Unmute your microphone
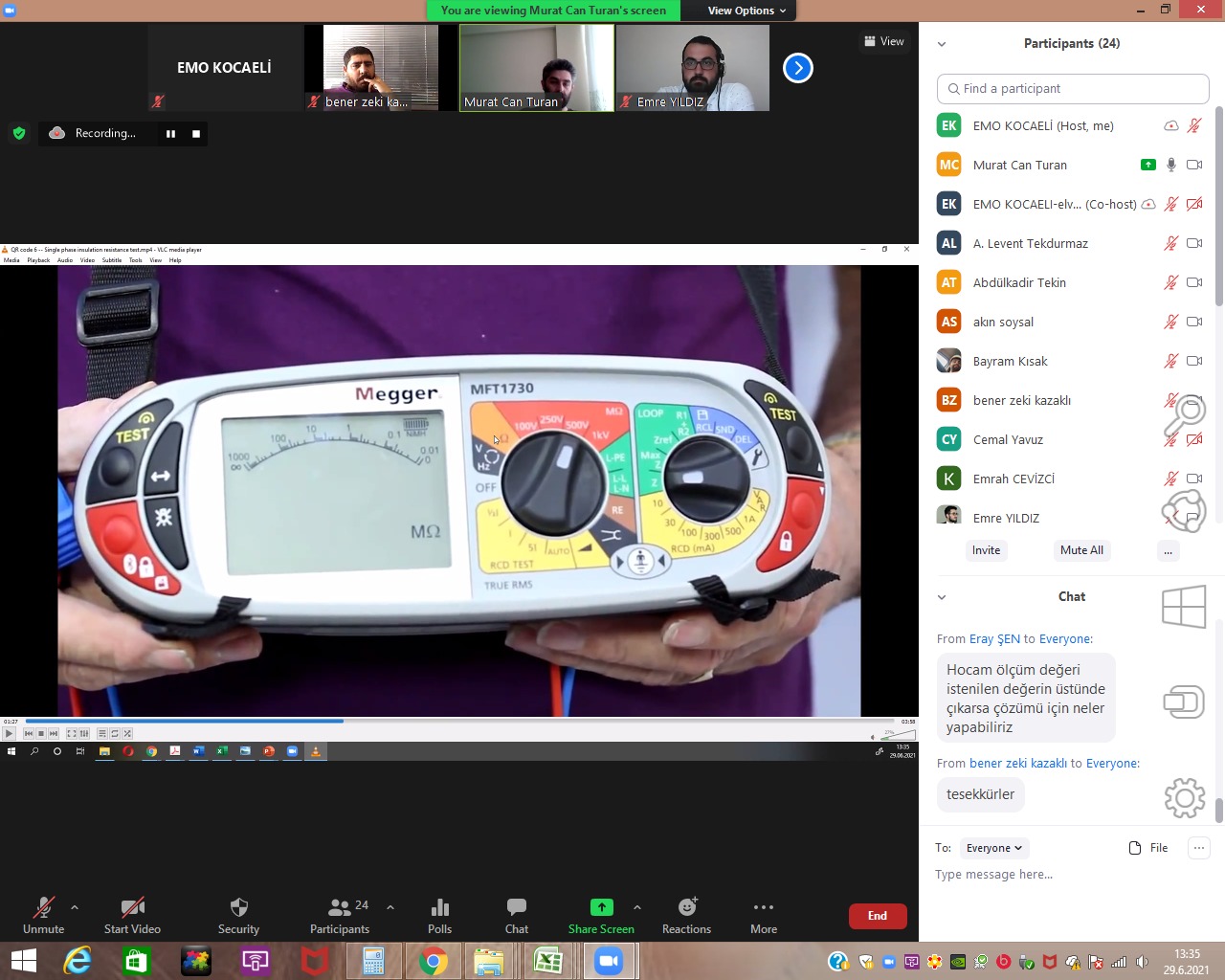1225x980 pixels. [44, 914]
